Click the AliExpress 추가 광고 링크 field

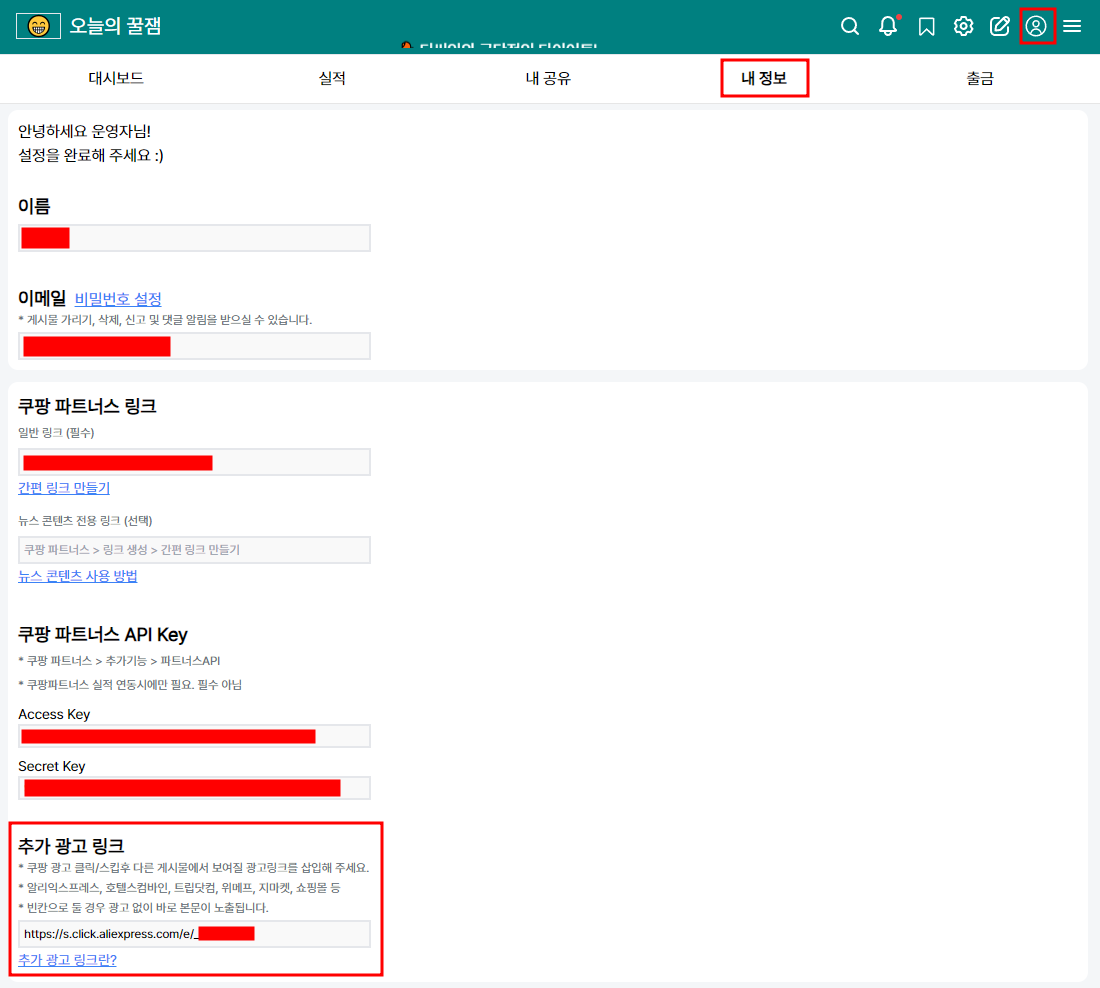(x=194, y=934)
